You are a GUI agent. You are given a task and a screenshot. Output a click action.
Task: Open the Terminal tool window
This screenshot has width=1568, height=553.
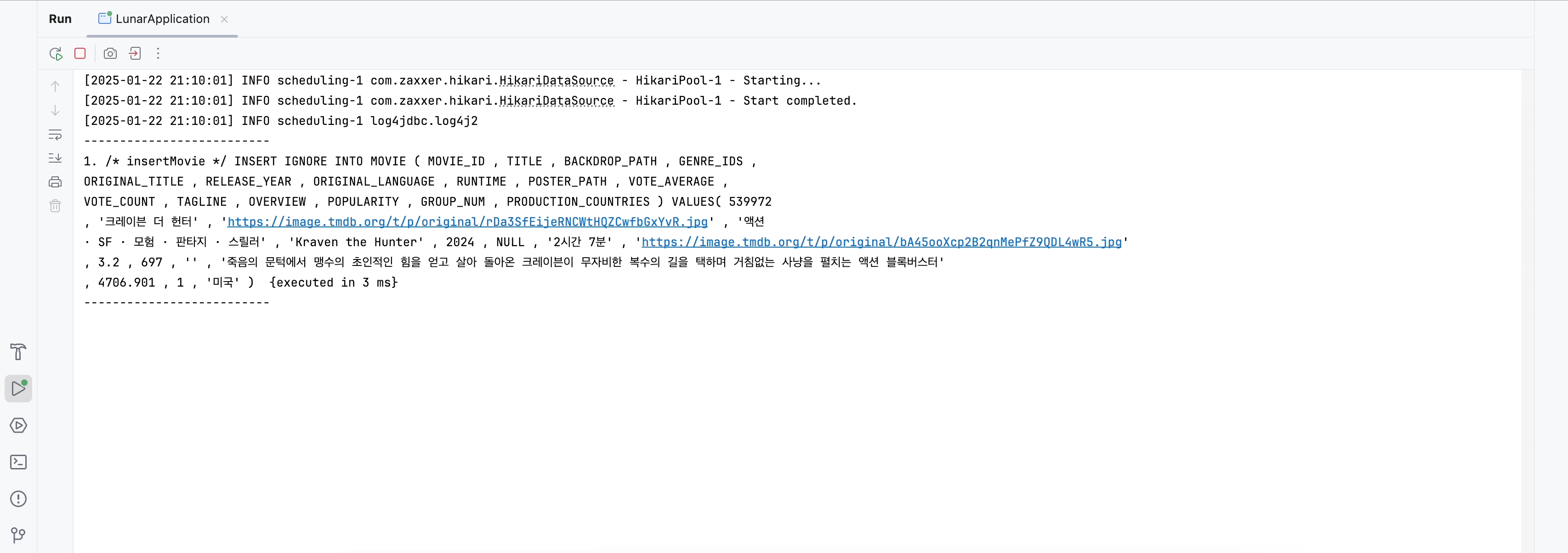point(18,463)
